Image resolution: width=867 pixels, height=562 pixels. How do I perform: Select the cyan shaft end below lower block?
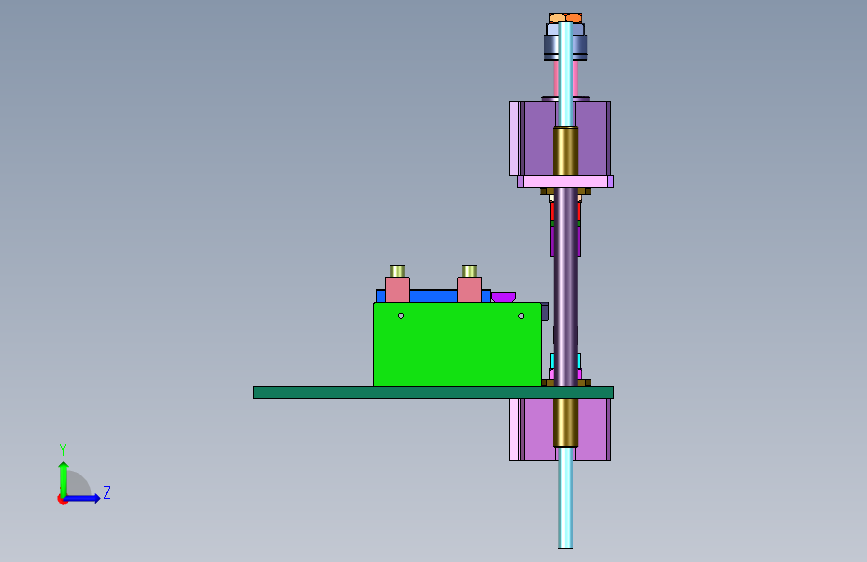[565, 498]
